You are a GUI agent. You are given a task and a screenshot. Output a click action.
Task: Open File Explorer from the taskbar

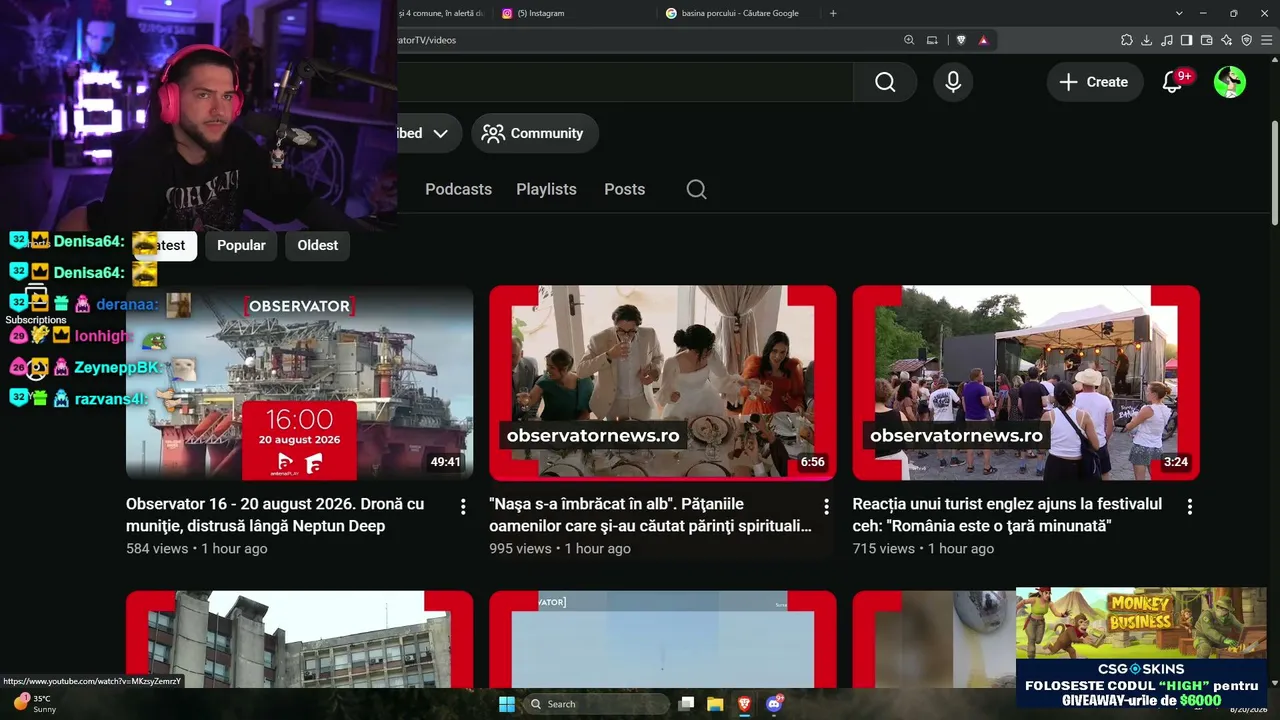coord(715,704)
